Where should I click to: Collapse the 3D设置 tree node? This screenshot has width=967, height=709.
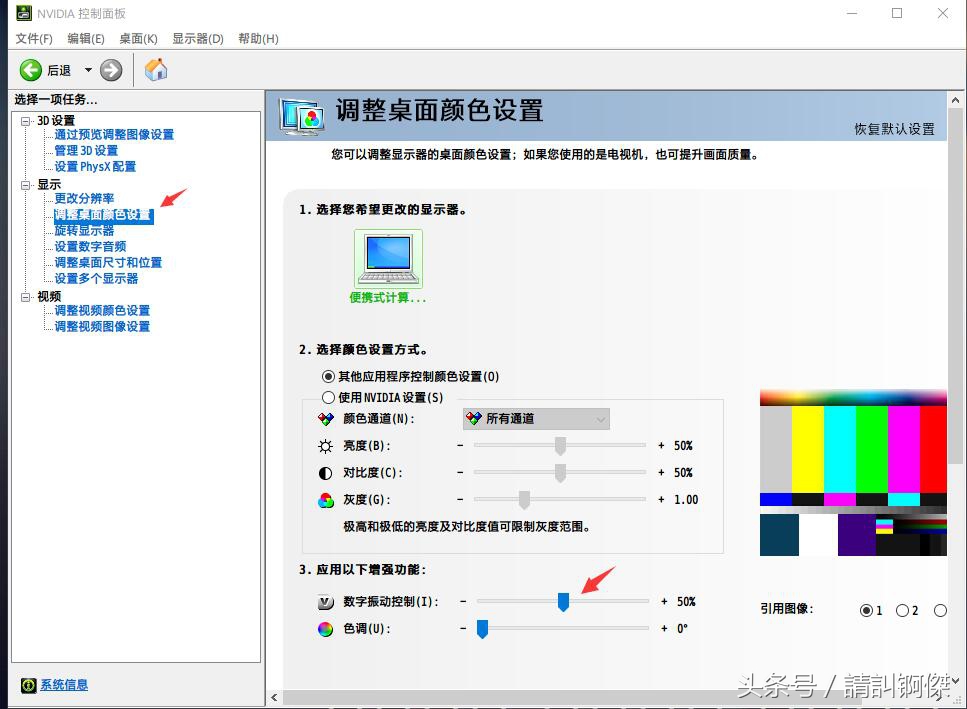(26, 121)
